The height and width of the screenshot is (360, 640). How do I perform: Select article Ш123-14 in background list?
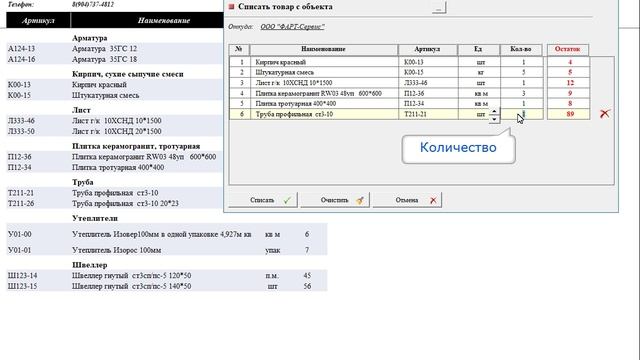[x=22, y=276]
